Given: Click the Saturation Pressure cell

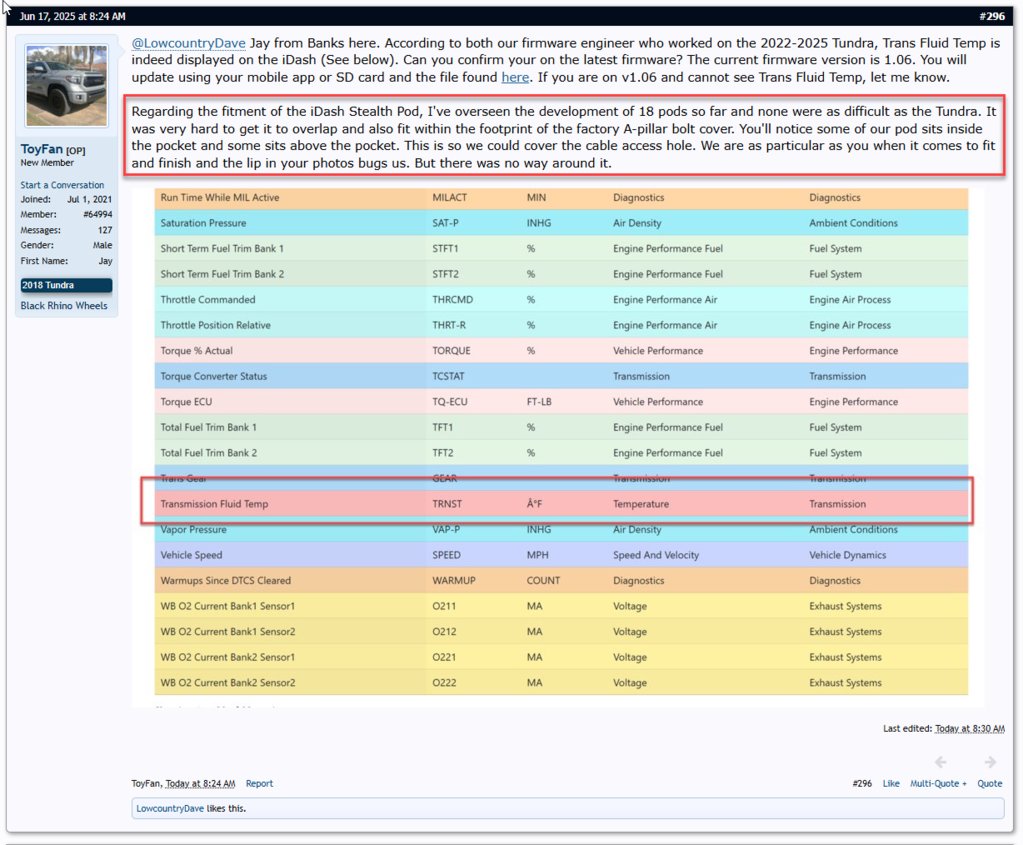Looking at the screenshot, I should pos(203,223).
